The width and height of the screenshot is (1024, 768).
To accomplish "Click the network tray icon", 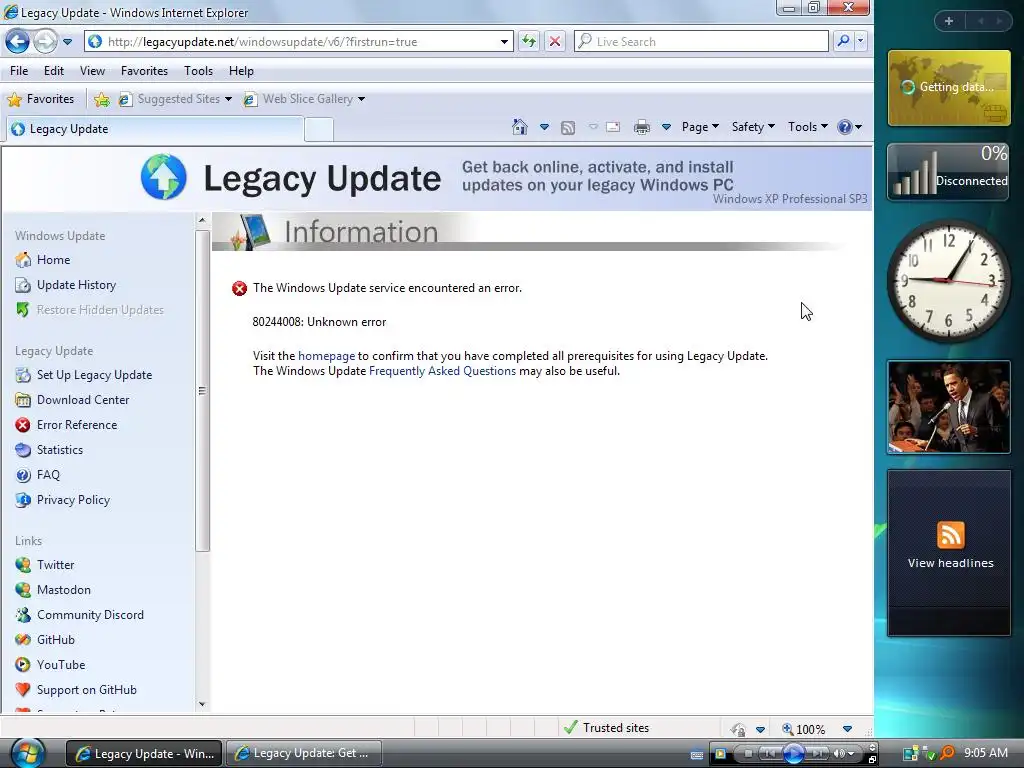I will click(910, 754).
